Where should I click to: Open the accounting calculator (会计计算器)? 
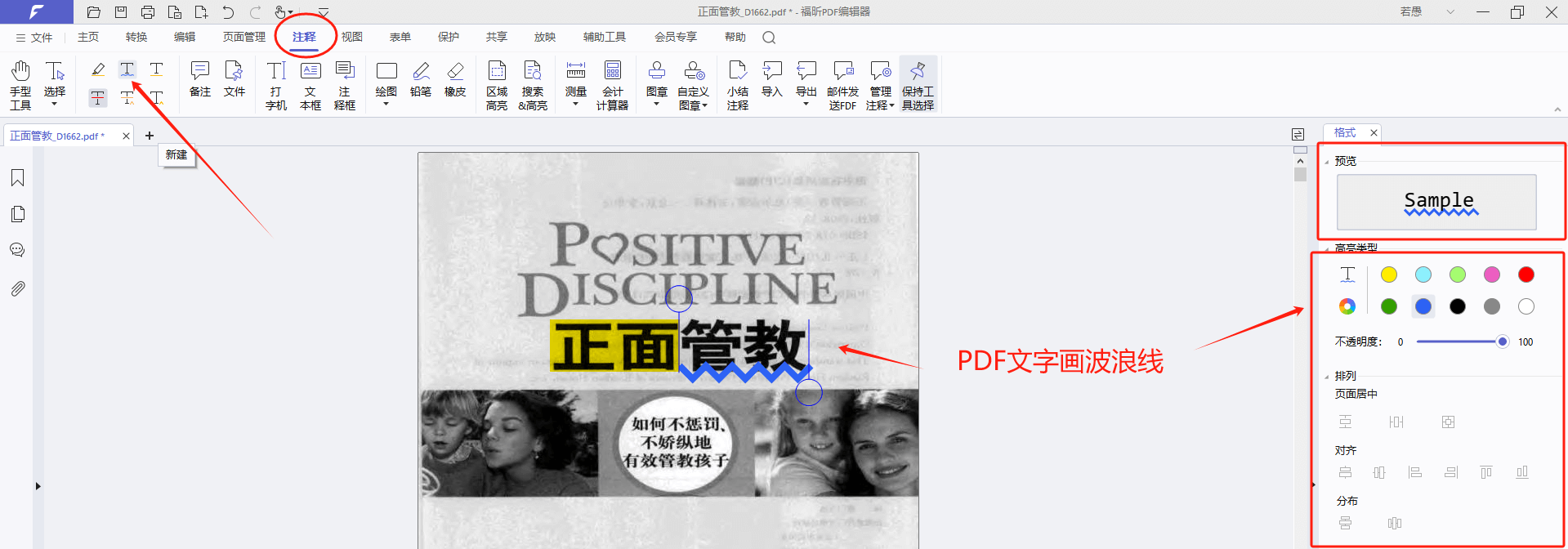pyautogui.click(x=613, y=85)
